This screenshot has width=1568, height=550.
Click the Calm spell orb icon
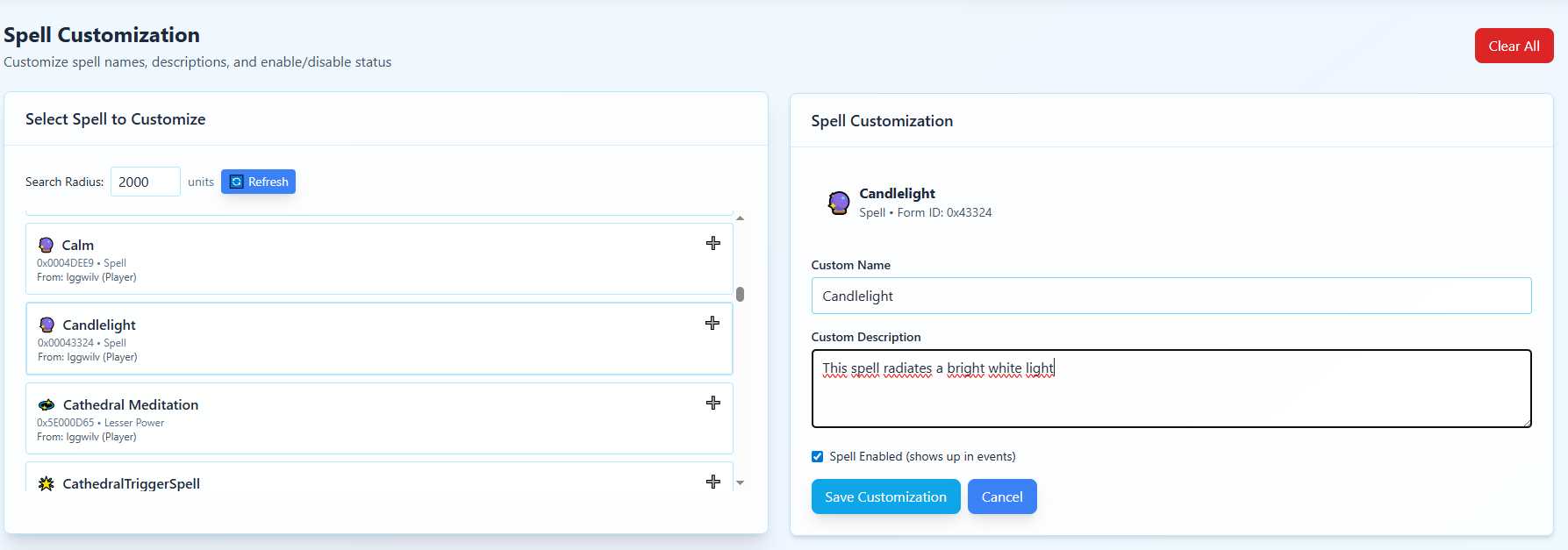click(47, 245)
